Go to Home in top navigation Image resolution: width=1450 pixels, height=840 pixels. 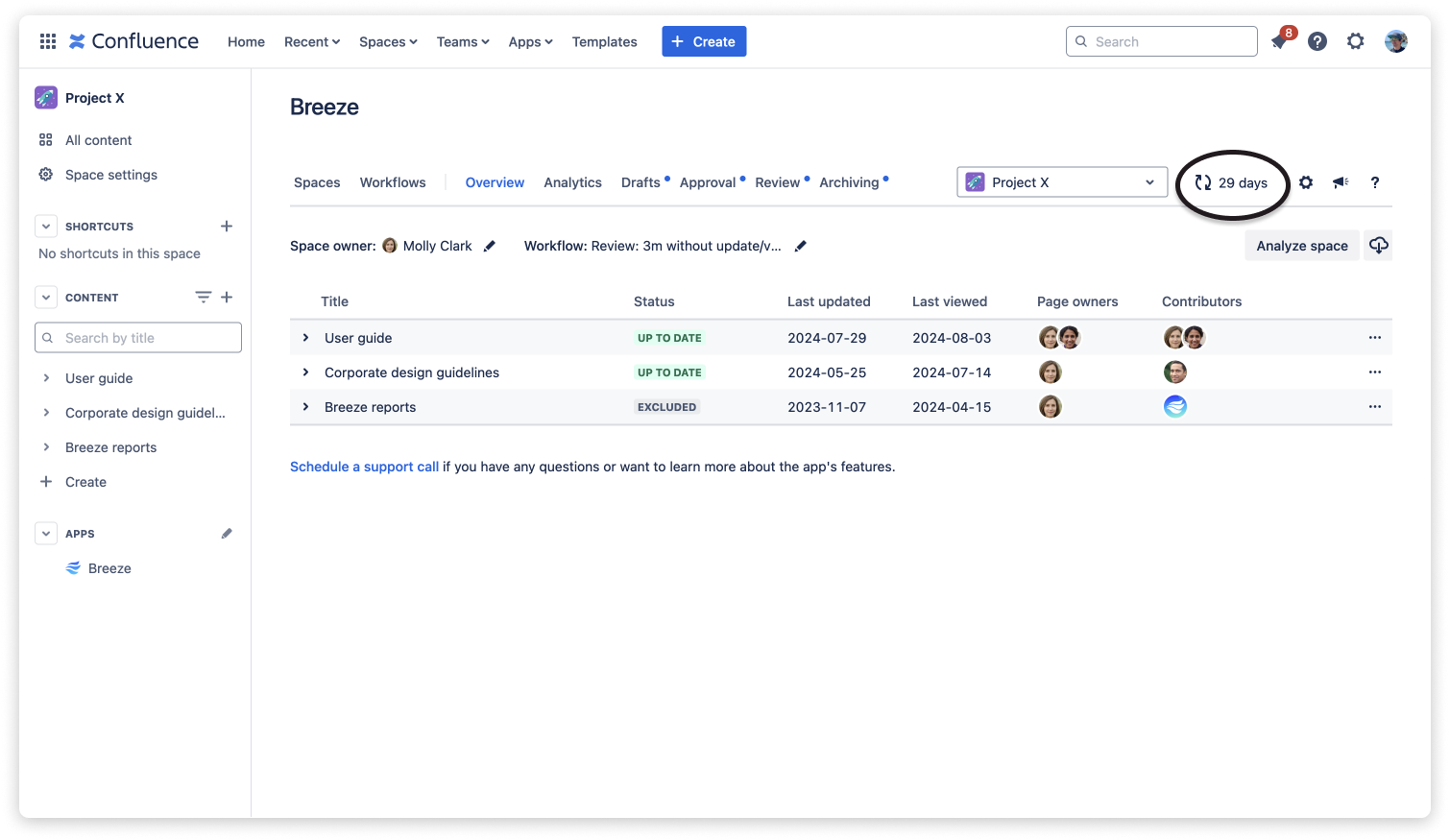tap(246, 41)
